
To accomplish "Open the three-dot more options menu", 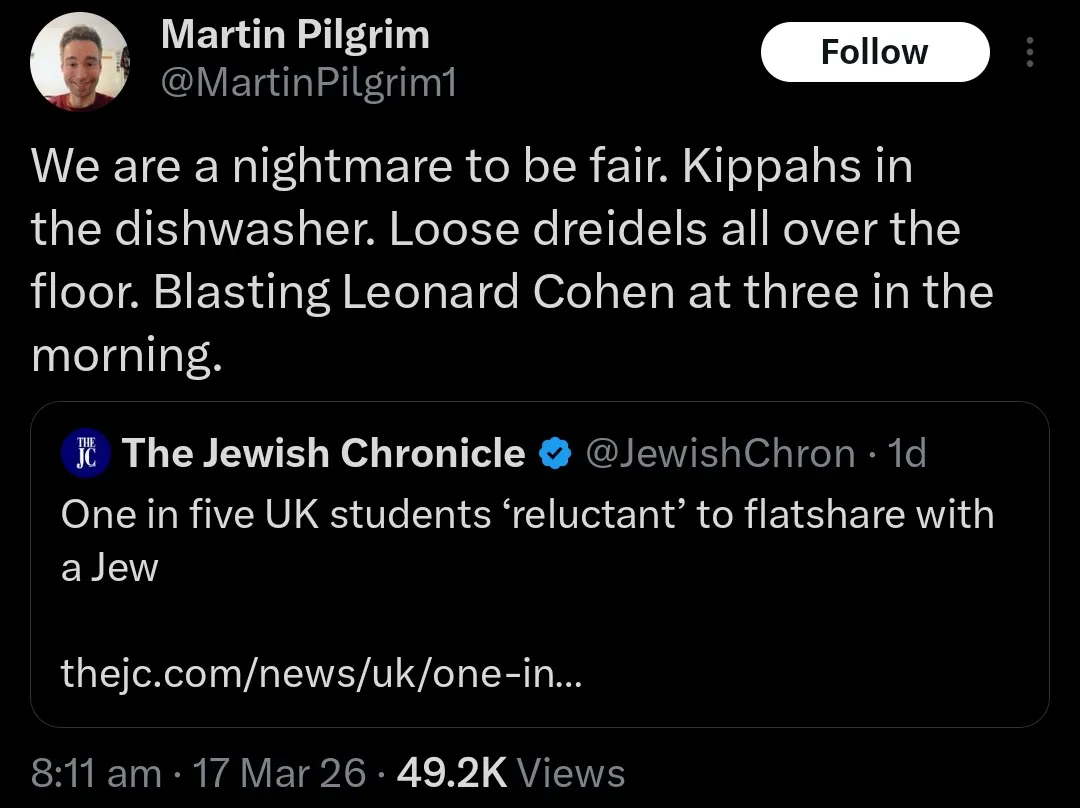I will coord(1030,52).
